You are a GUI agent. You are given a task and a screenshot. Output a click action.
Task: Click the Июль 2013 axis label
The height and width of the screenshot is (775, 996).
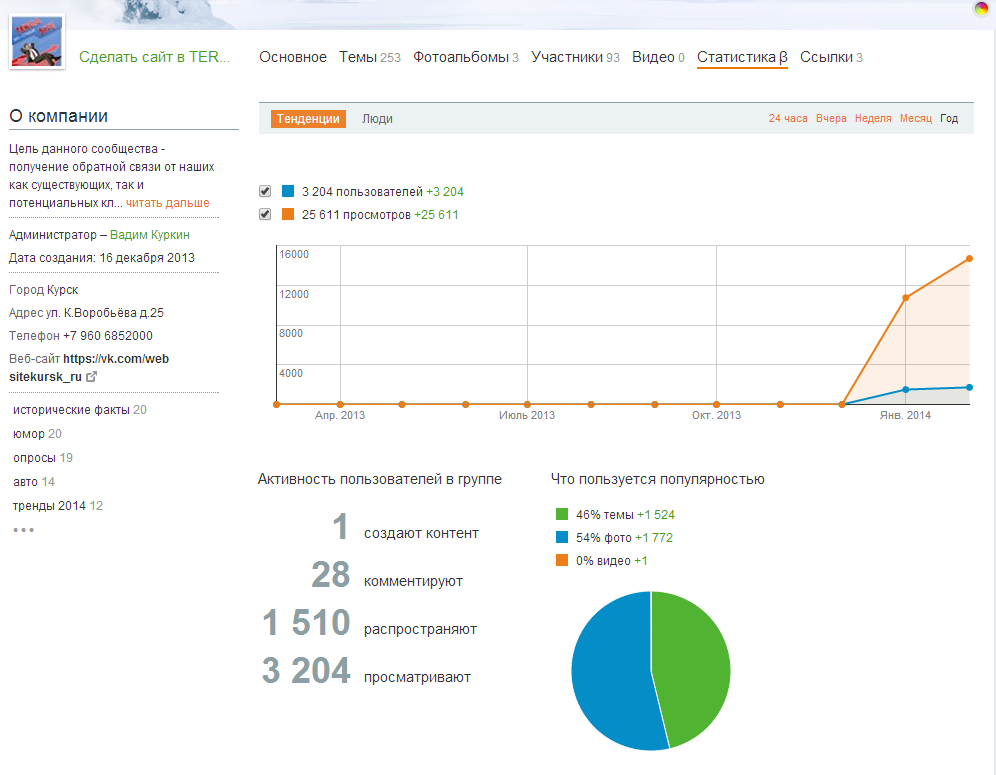(x=527, y=415)
